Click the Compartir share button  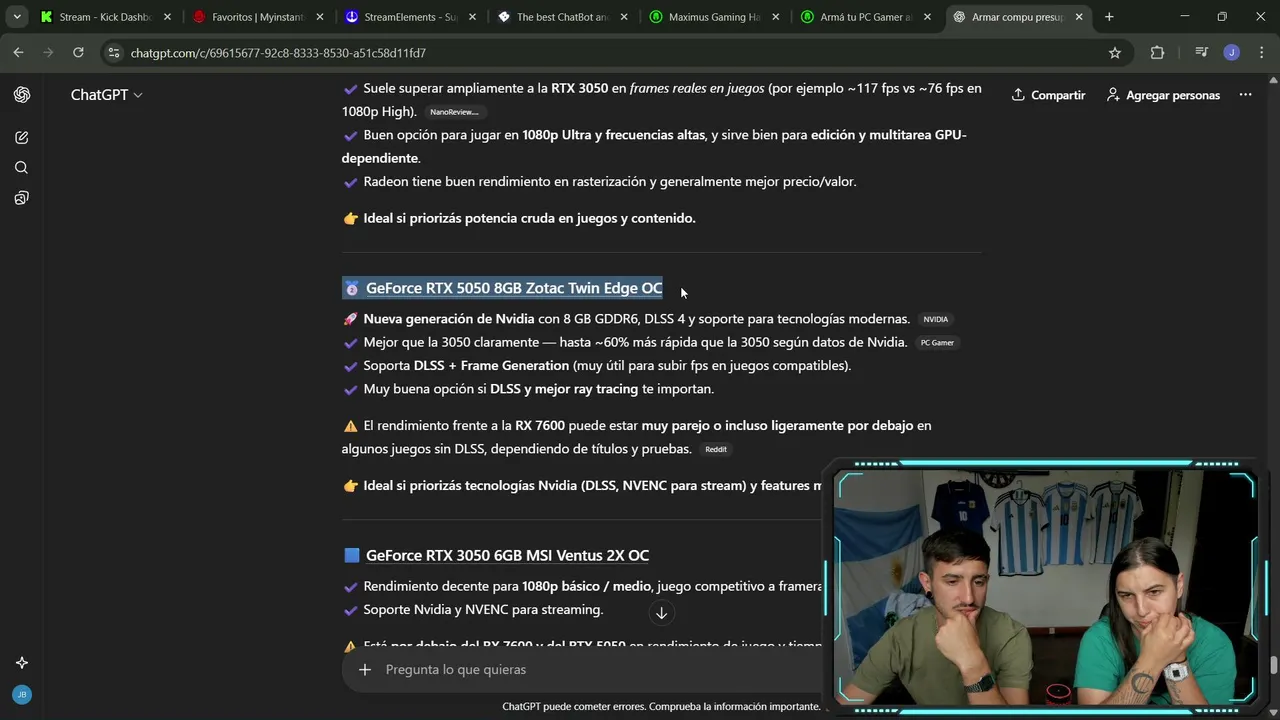pyautogui.click(x=1048, y=95)
